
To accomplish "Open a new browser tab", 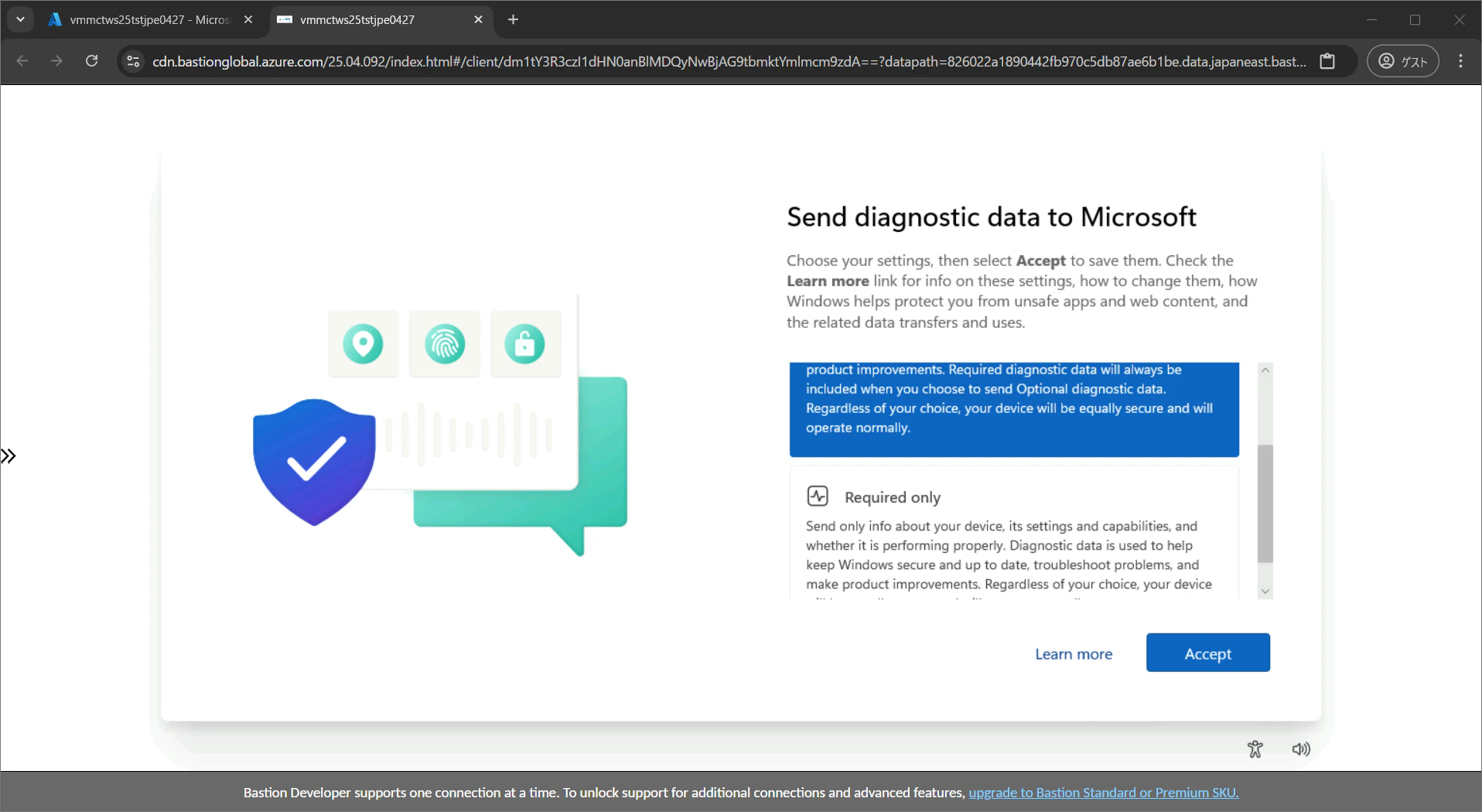I will click(x=513, y=20).
